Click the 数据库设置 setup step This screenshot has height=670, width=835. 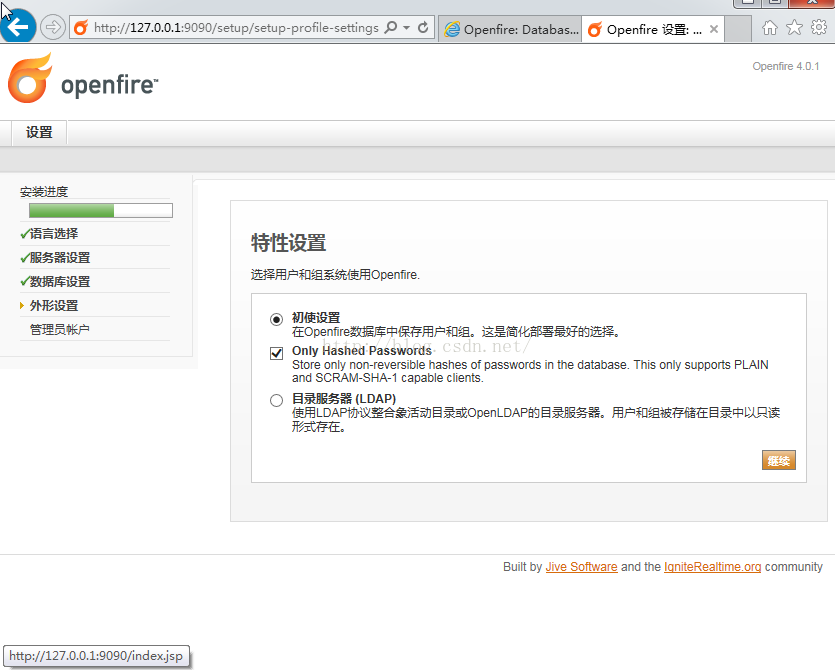[x=60, y=282]
